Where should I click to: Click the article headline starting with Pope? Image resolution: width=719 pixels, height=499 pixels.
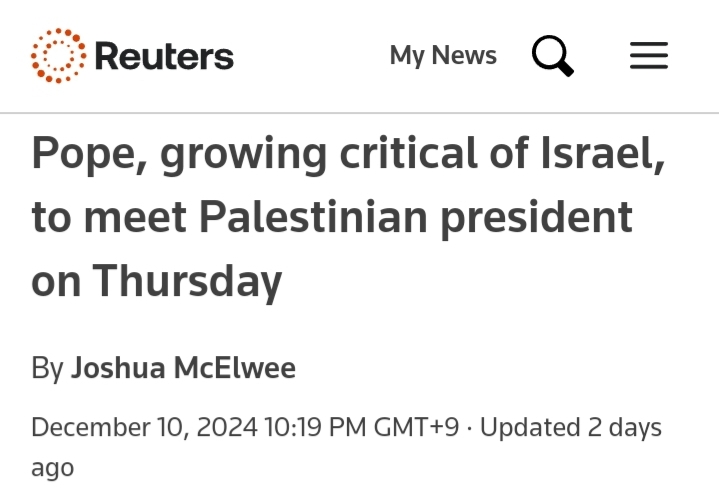pyautogui.click(x=348, y=217)
